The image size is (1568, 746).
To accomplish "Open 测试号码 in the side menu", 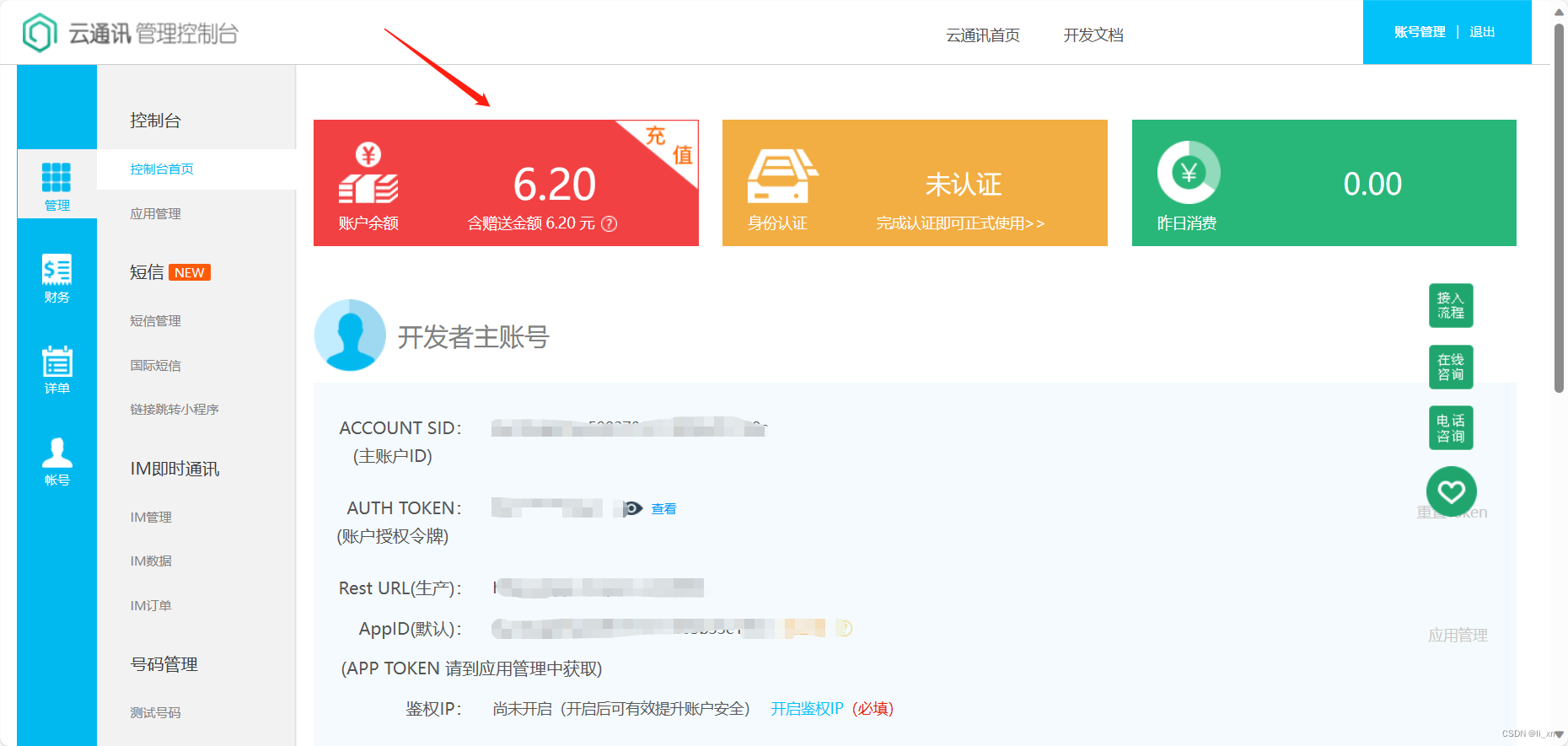I will click(x=155, y=713).
